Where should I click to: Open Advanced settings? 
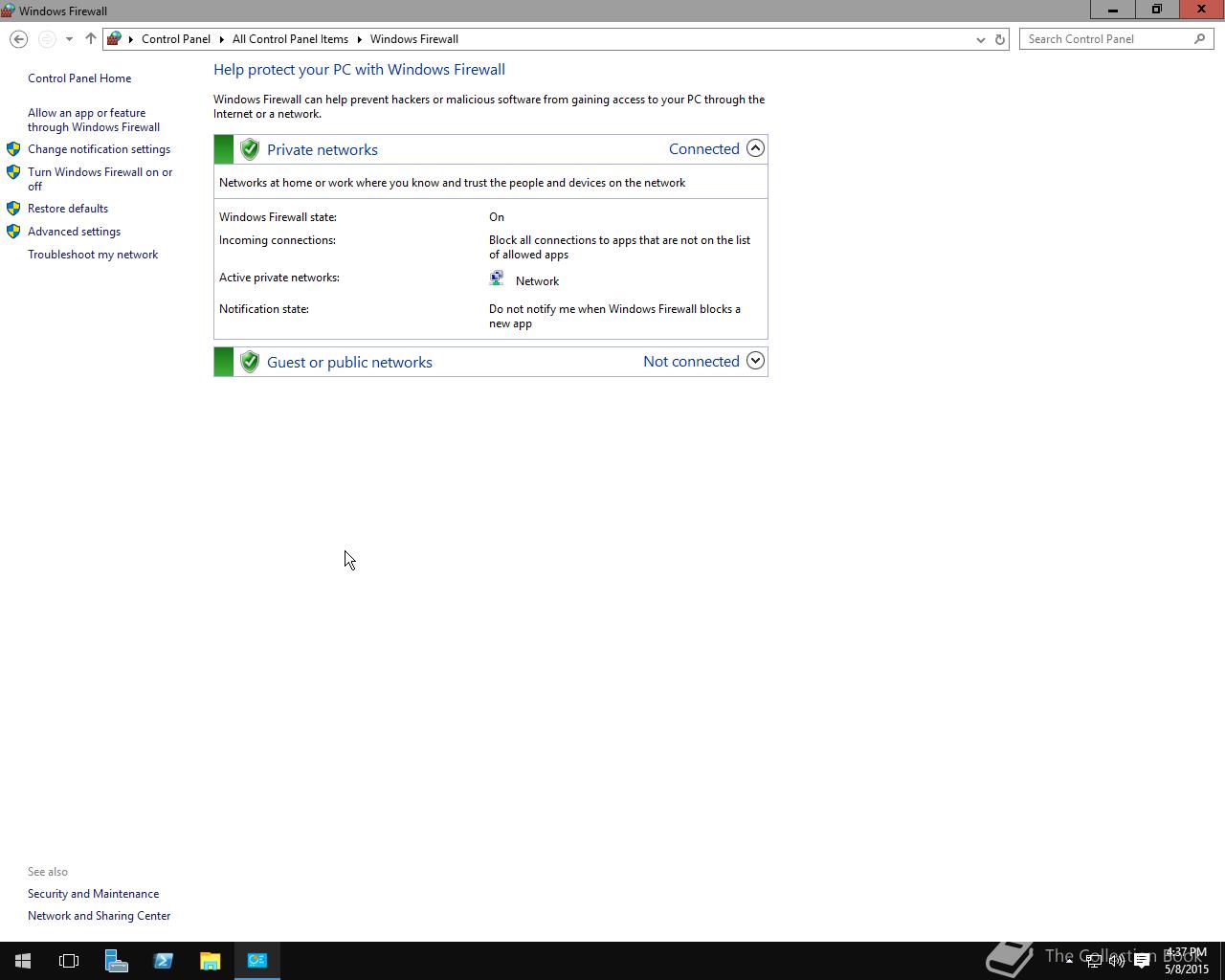[74, 232]
